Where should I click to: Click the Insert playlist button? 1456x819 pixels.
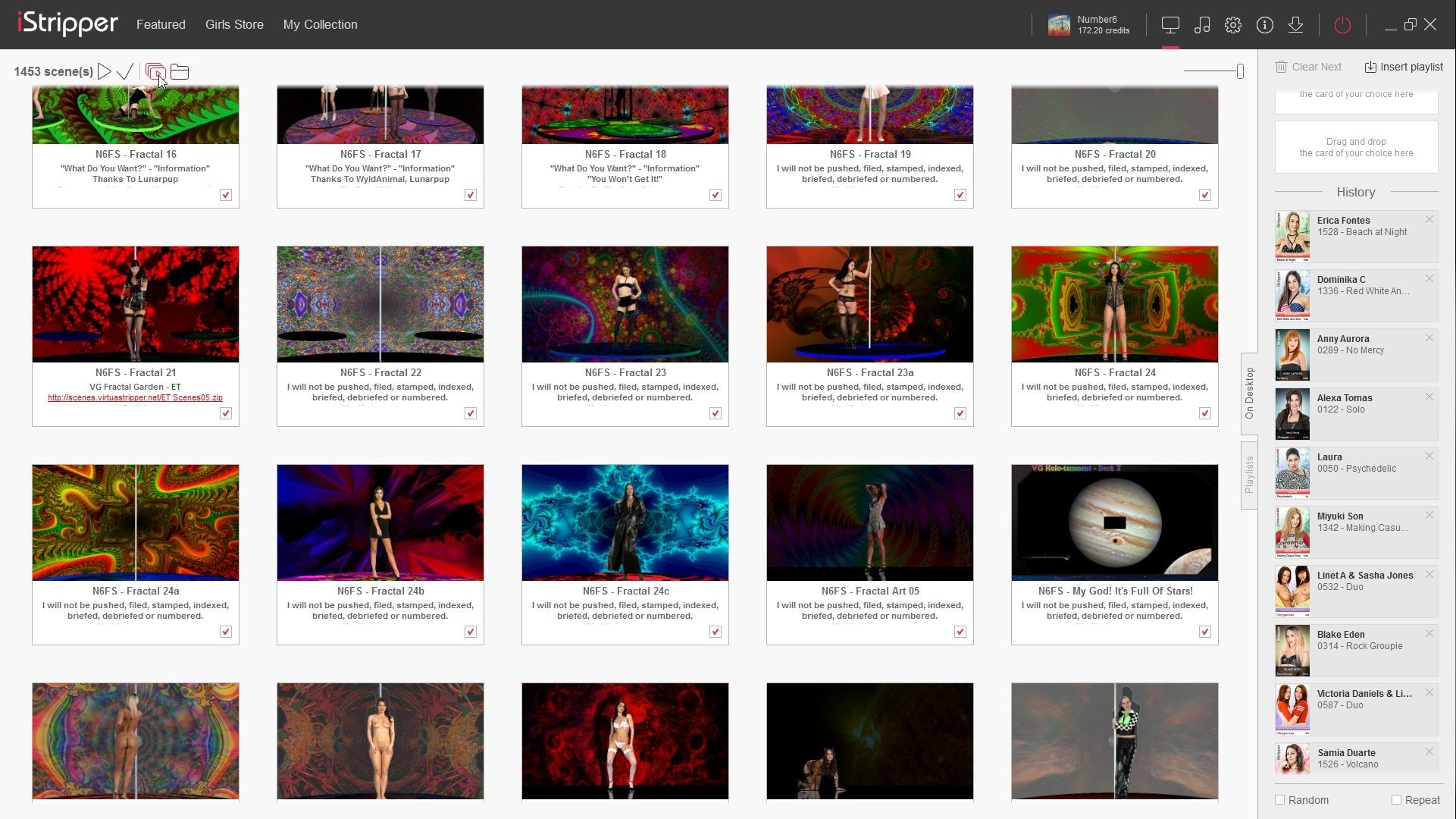1404,67
